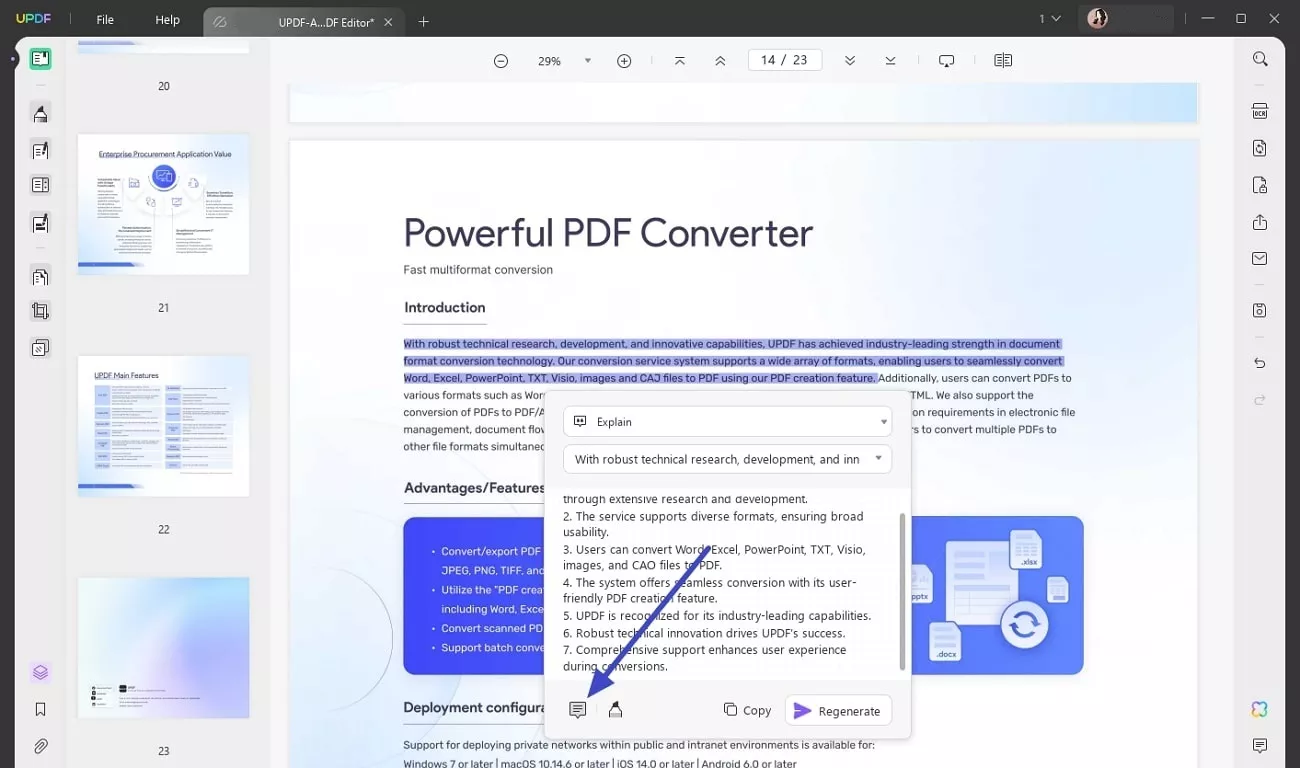The image size is (1300, 768).
Task: Open the window count dropdown
Action: coord(1049,19)
